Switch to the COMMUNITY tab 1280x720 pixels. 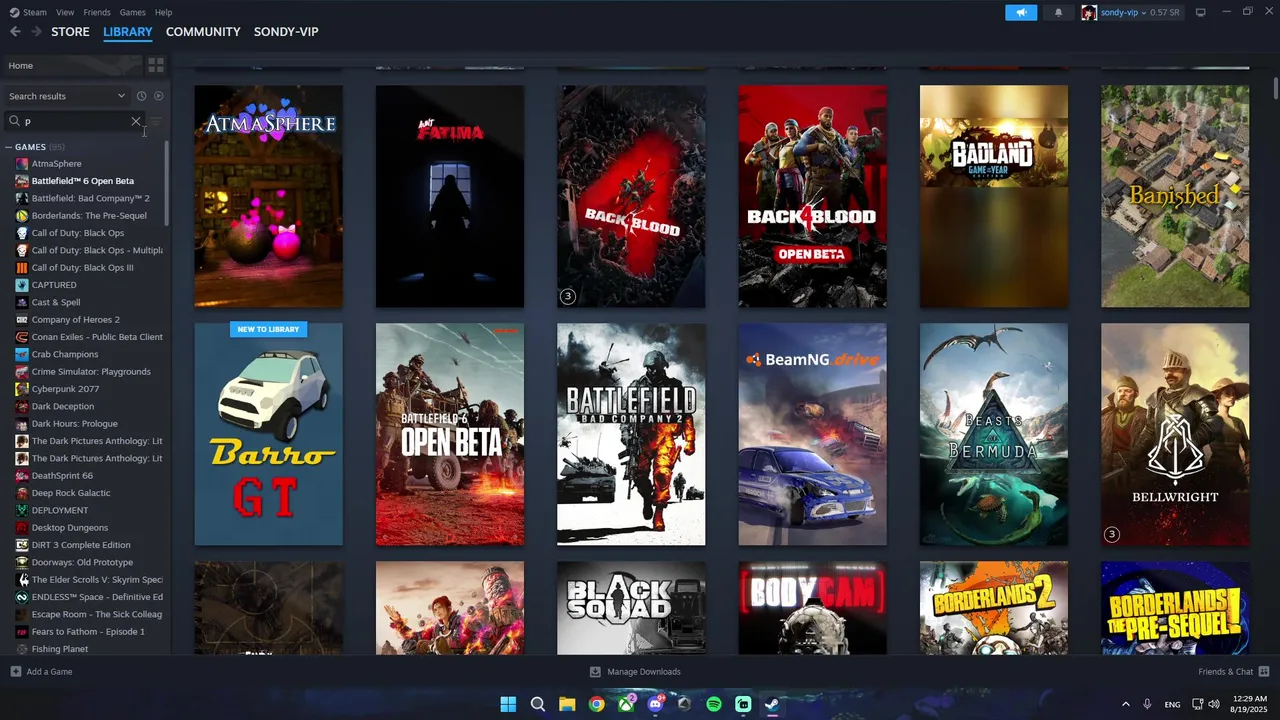203,32
